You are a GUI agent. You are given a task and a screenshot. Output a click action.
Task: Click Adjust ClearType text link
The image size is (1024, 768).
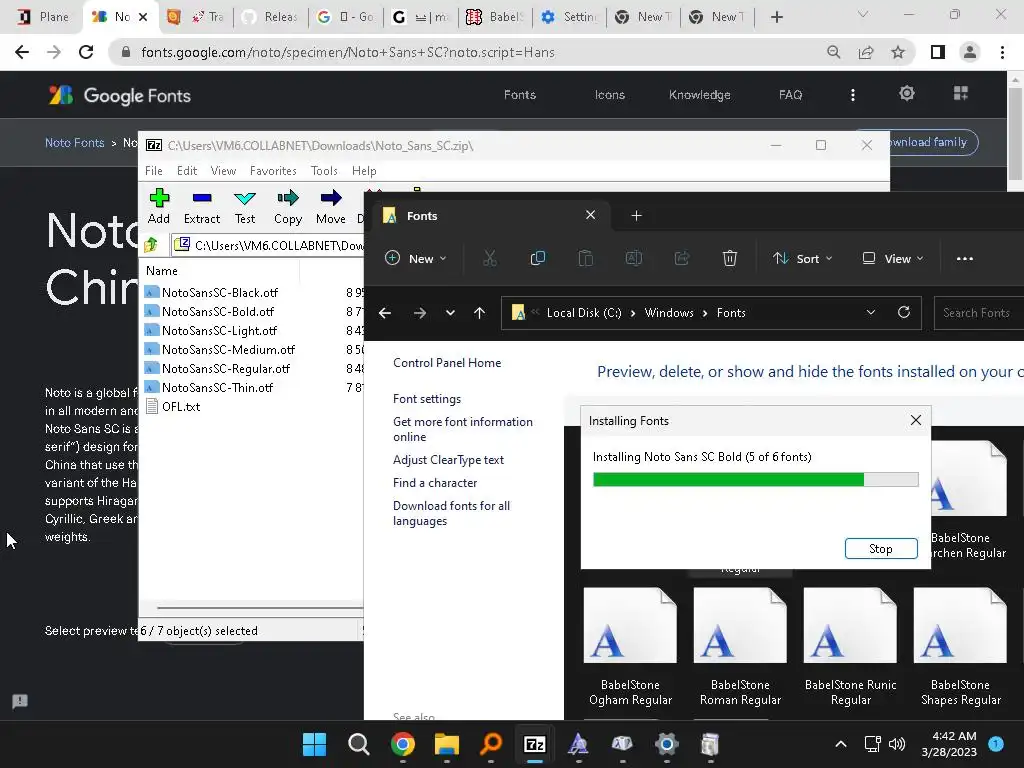coord(448,460)
